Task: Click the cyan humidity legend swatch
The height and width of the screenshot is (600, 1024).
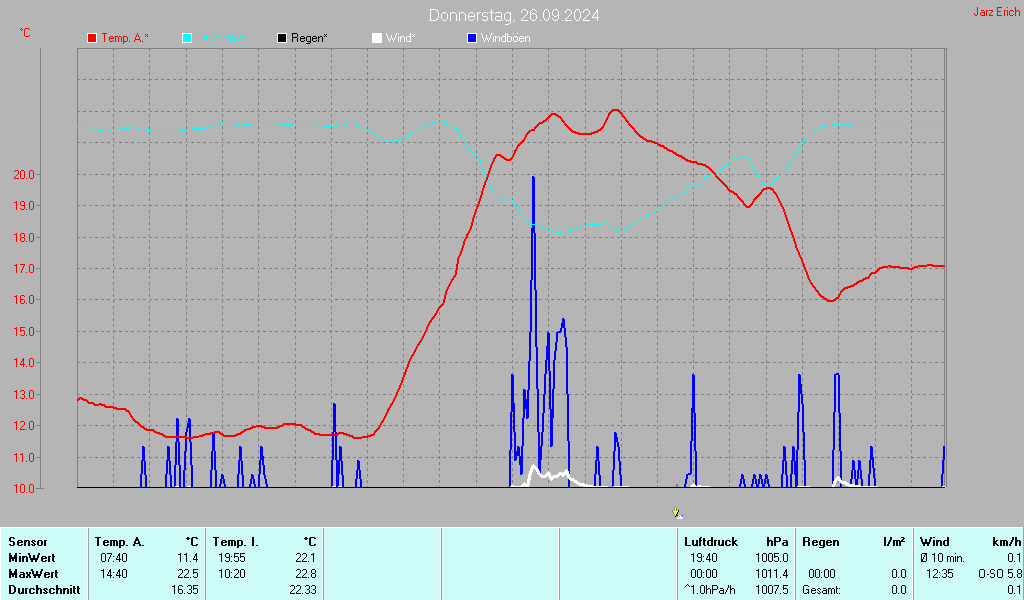Action: [x=187, y=38]
